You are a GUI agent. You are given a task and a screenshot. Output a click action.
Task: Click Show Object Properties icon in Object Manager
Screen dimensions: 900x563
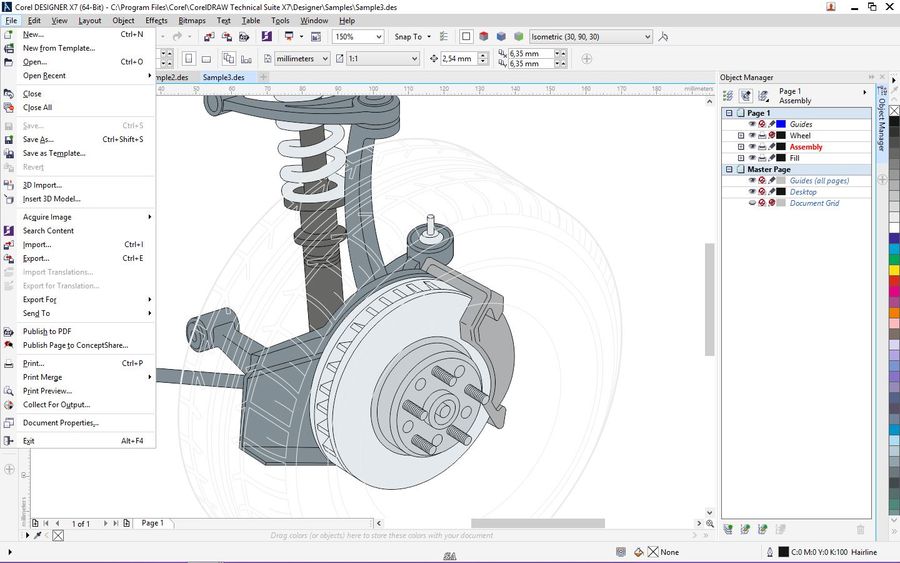729,96
